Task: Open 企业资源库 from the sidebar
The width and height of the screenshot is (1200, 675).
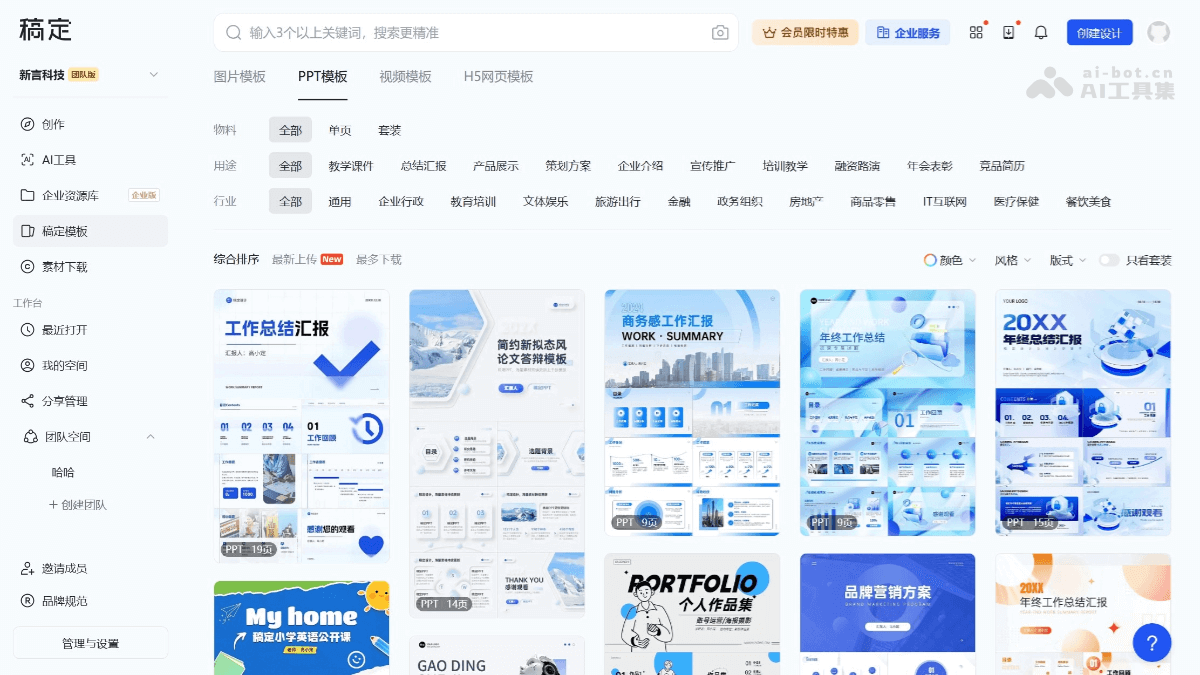Action: point(70,195)
